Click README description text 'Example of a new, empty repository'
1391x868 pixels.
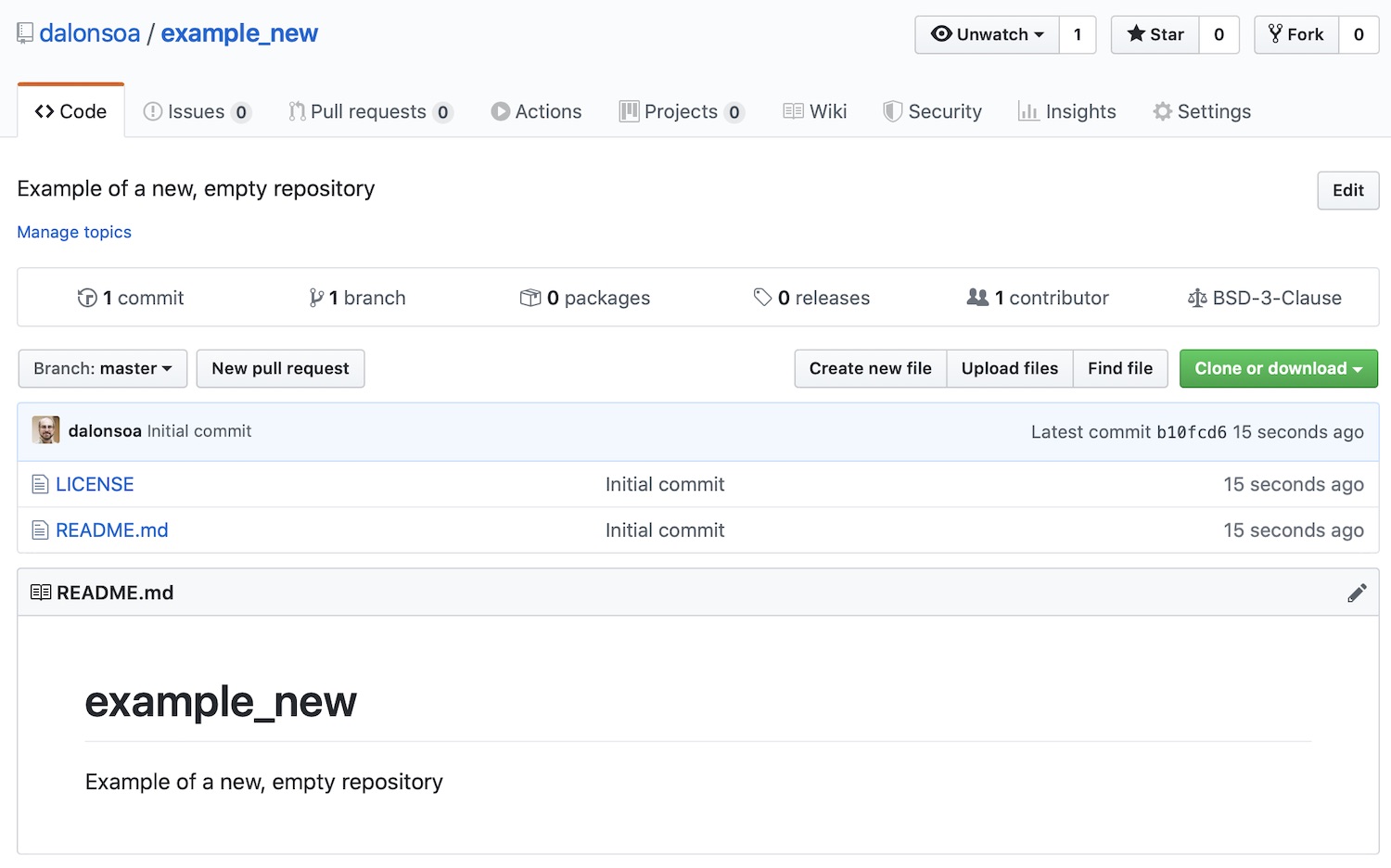pos(264,782)
